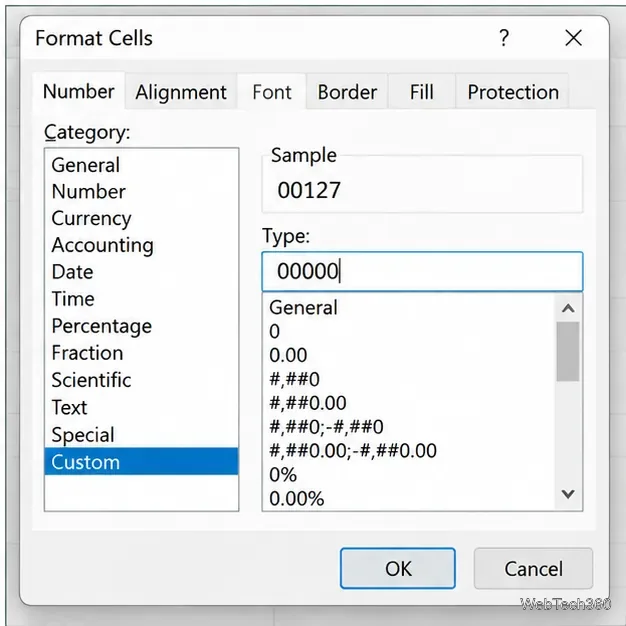Choose the #,##0.00 format code

(409, 403)
